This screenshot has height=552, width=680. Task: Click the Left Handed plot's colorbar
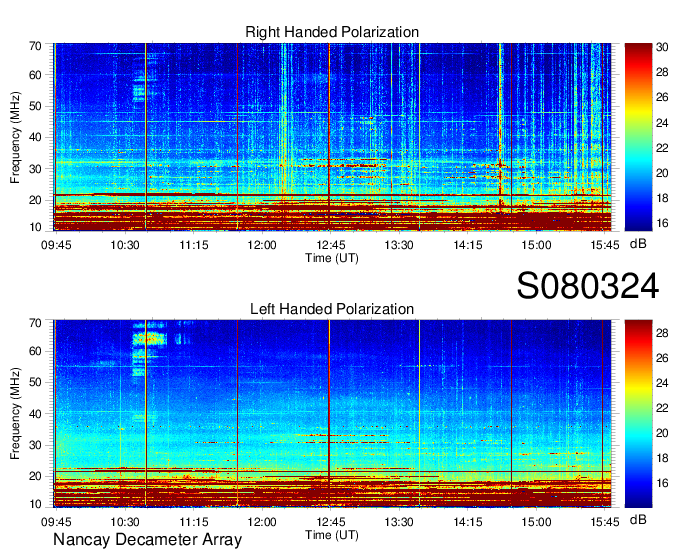[638, 414]
